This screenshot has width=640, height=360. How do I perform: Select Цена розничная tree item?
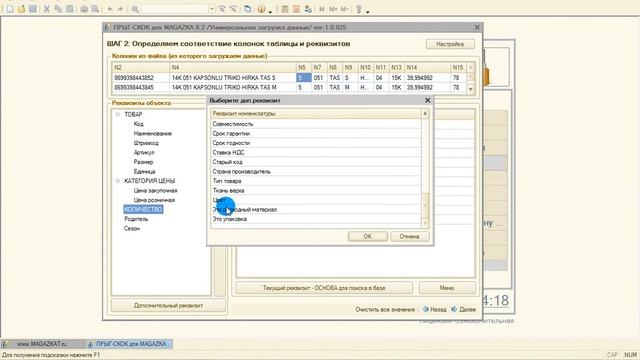tap(154, 200)
